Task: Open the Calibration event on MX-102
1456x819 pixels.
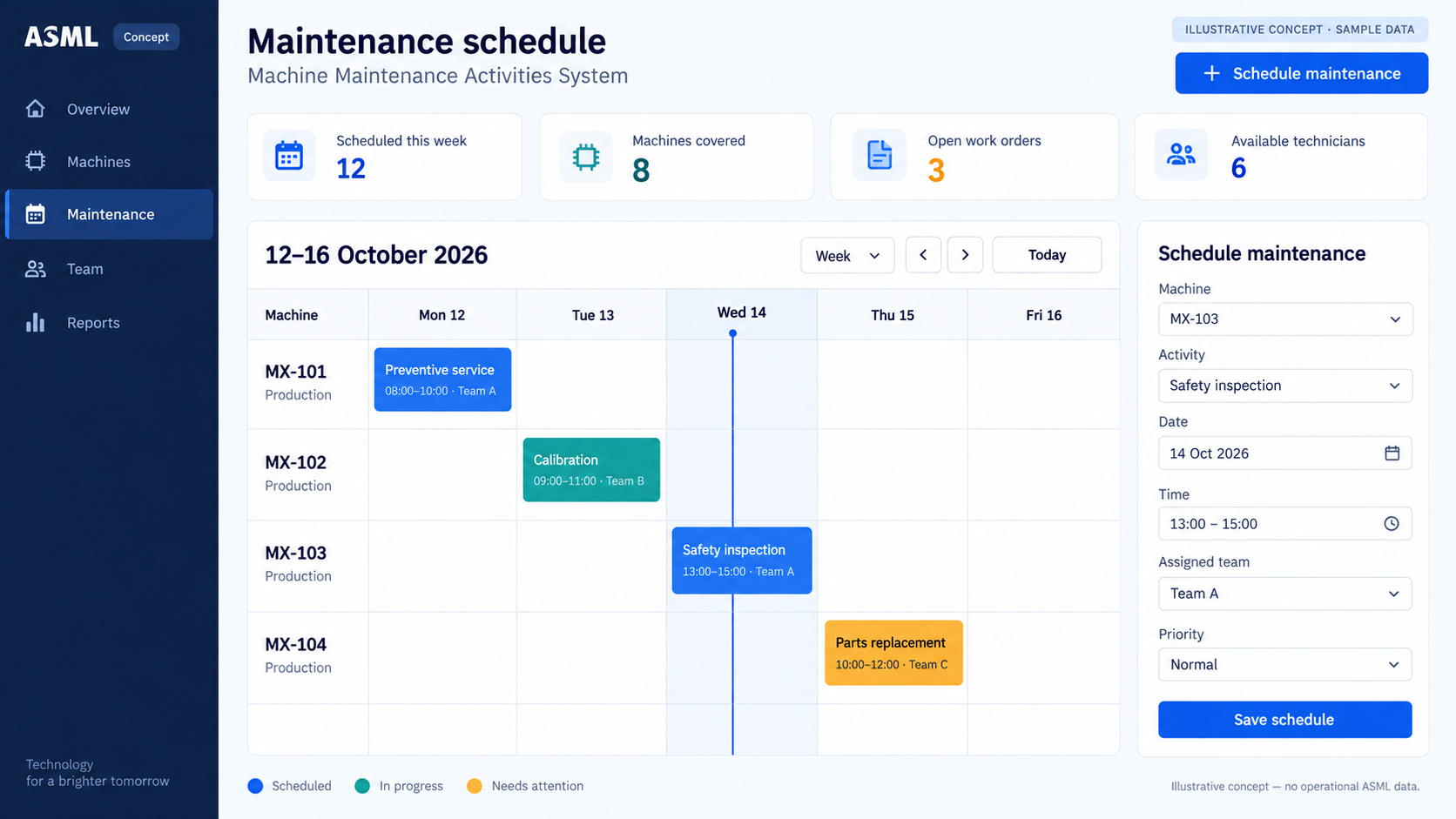Action: (x=591, y=470)
